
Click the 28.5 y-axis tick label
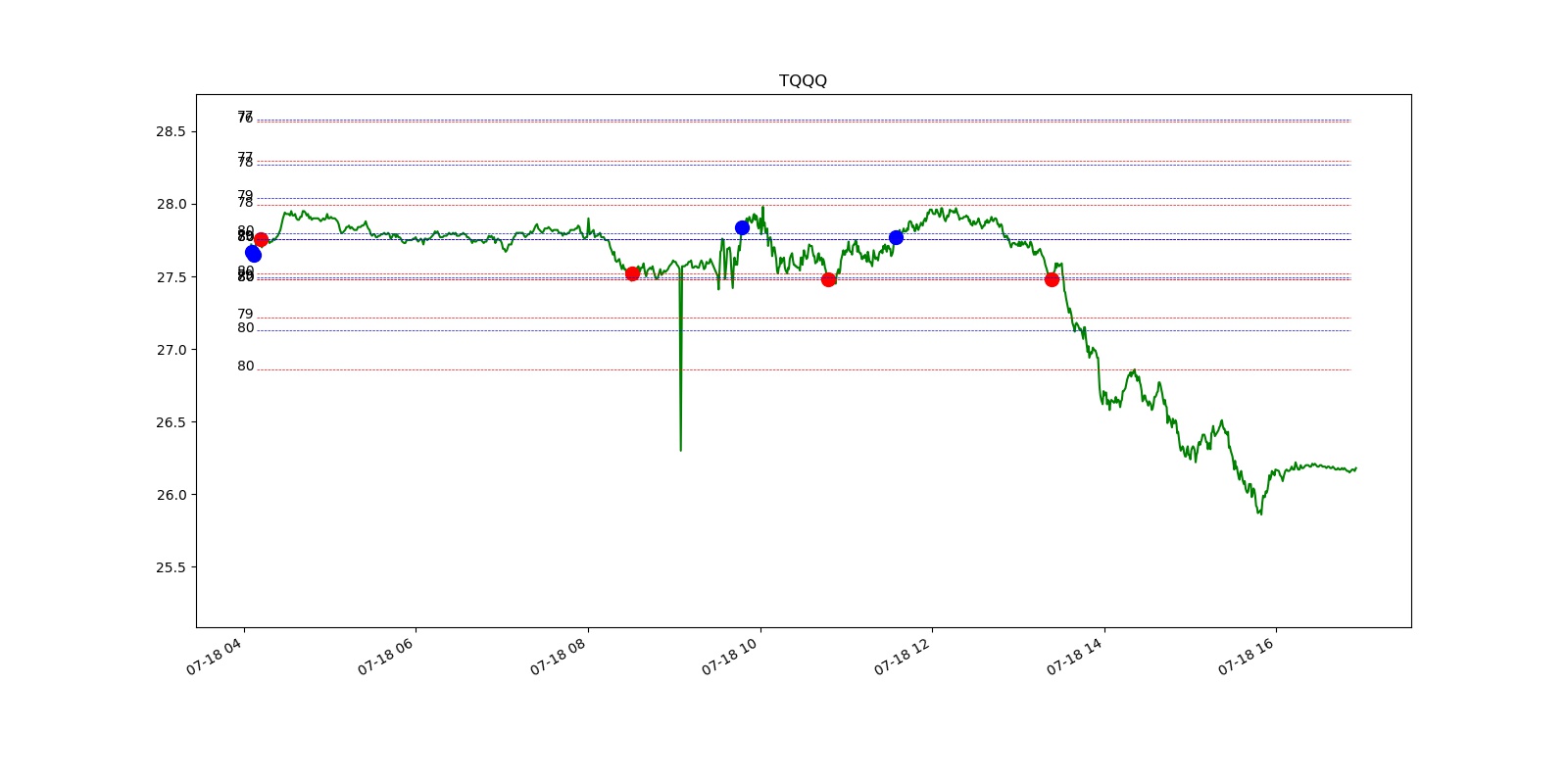click(x=171, y=132)
